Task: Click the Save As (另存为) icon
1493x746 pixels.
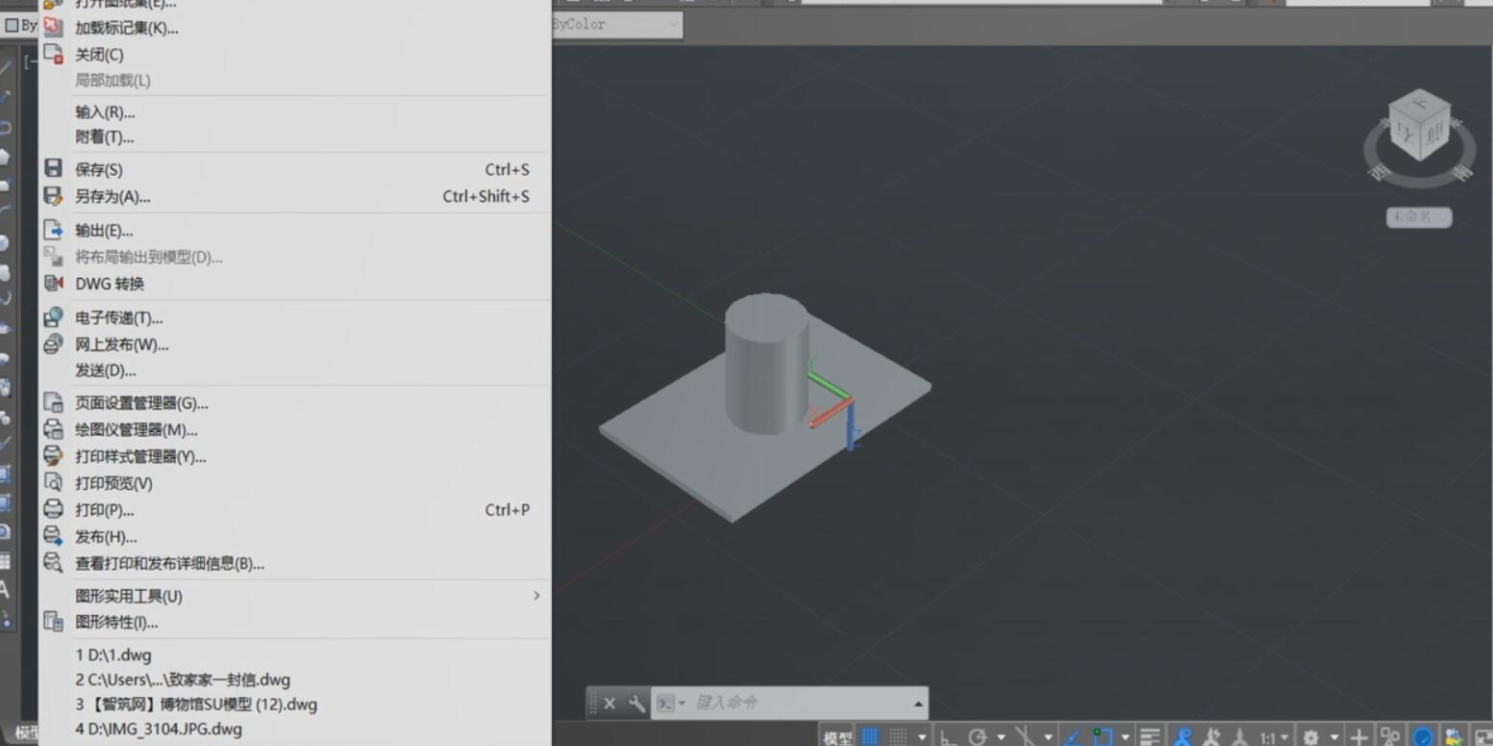Action: pos(53,196)
